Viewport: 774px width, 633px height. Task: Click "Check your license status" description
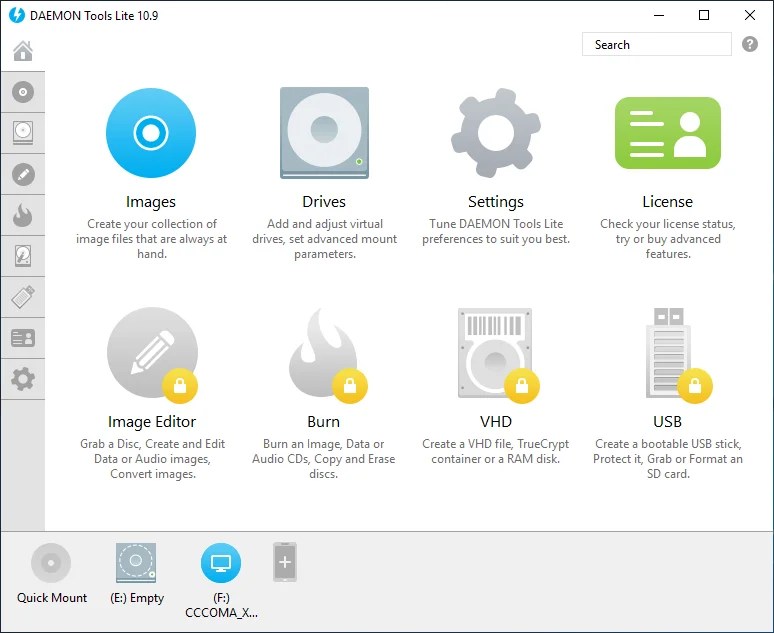tap(667, 239)
